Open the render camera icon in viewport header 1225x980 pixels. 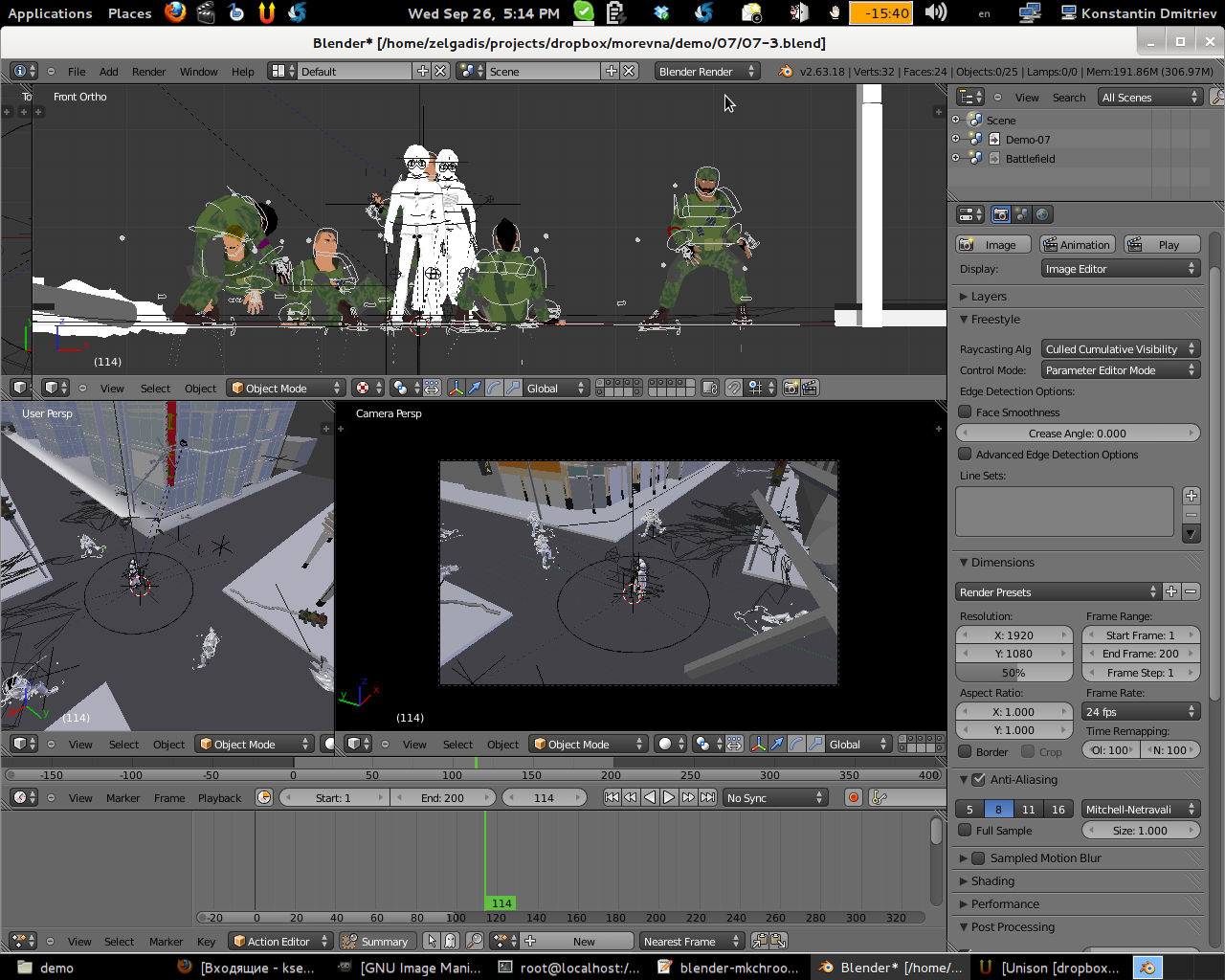792,388
